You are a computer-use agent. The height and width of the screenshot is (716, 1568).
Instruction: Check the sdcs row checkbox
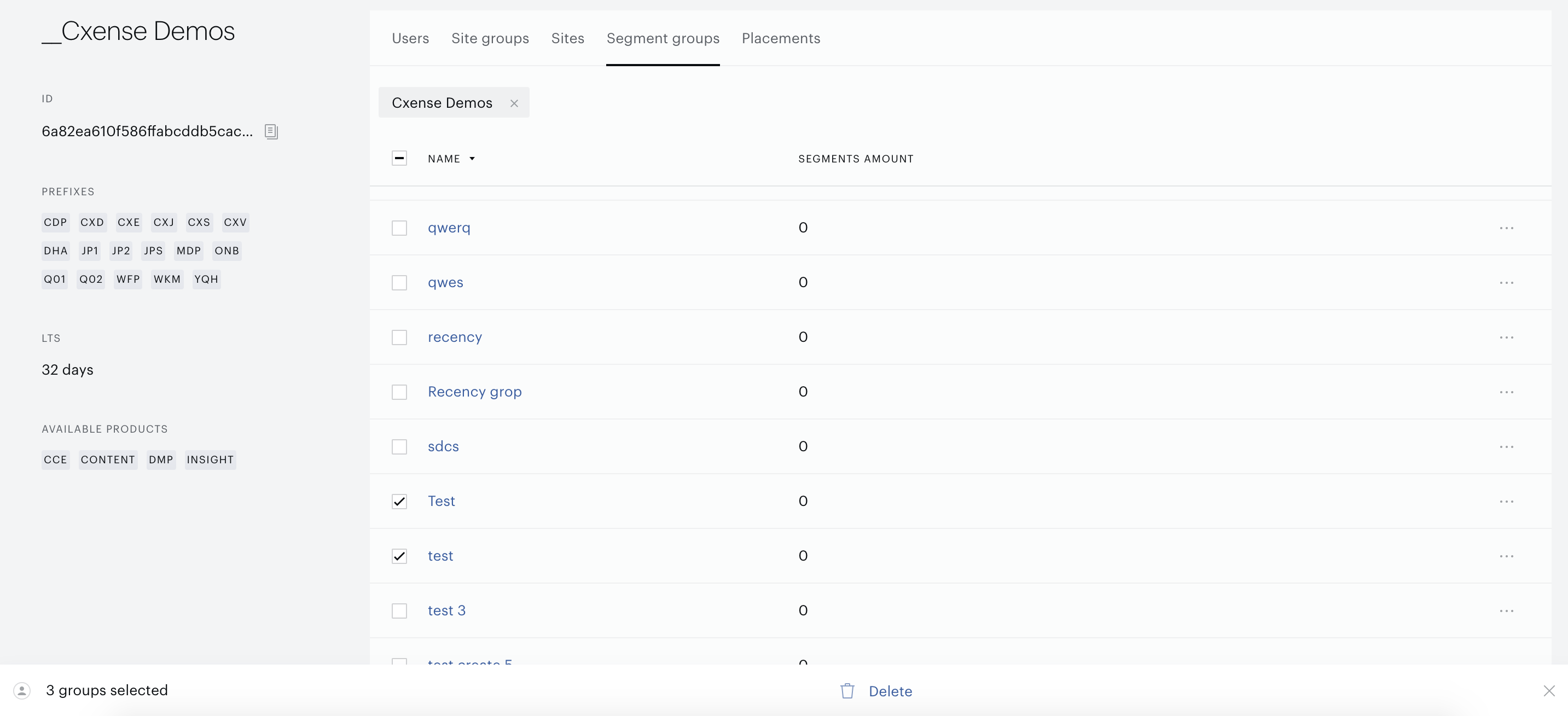399,447
